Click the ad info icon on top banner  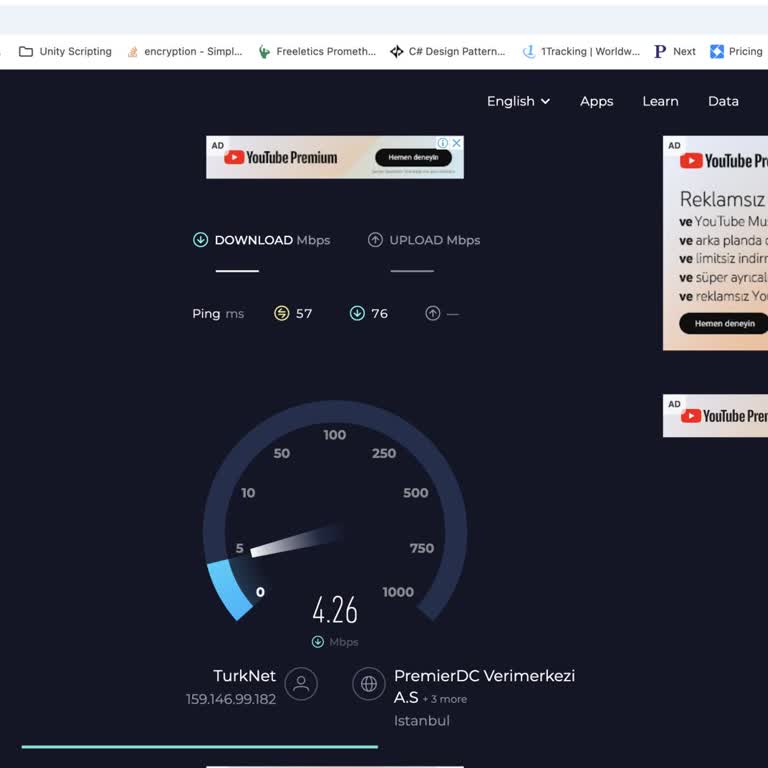click(x=443, y=143)
